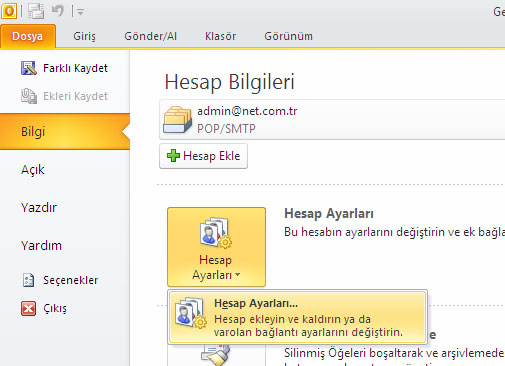This screenshot has width=505, height=366.
Task: Open Seçenekler label in sidebar
Action: [70, 280]
